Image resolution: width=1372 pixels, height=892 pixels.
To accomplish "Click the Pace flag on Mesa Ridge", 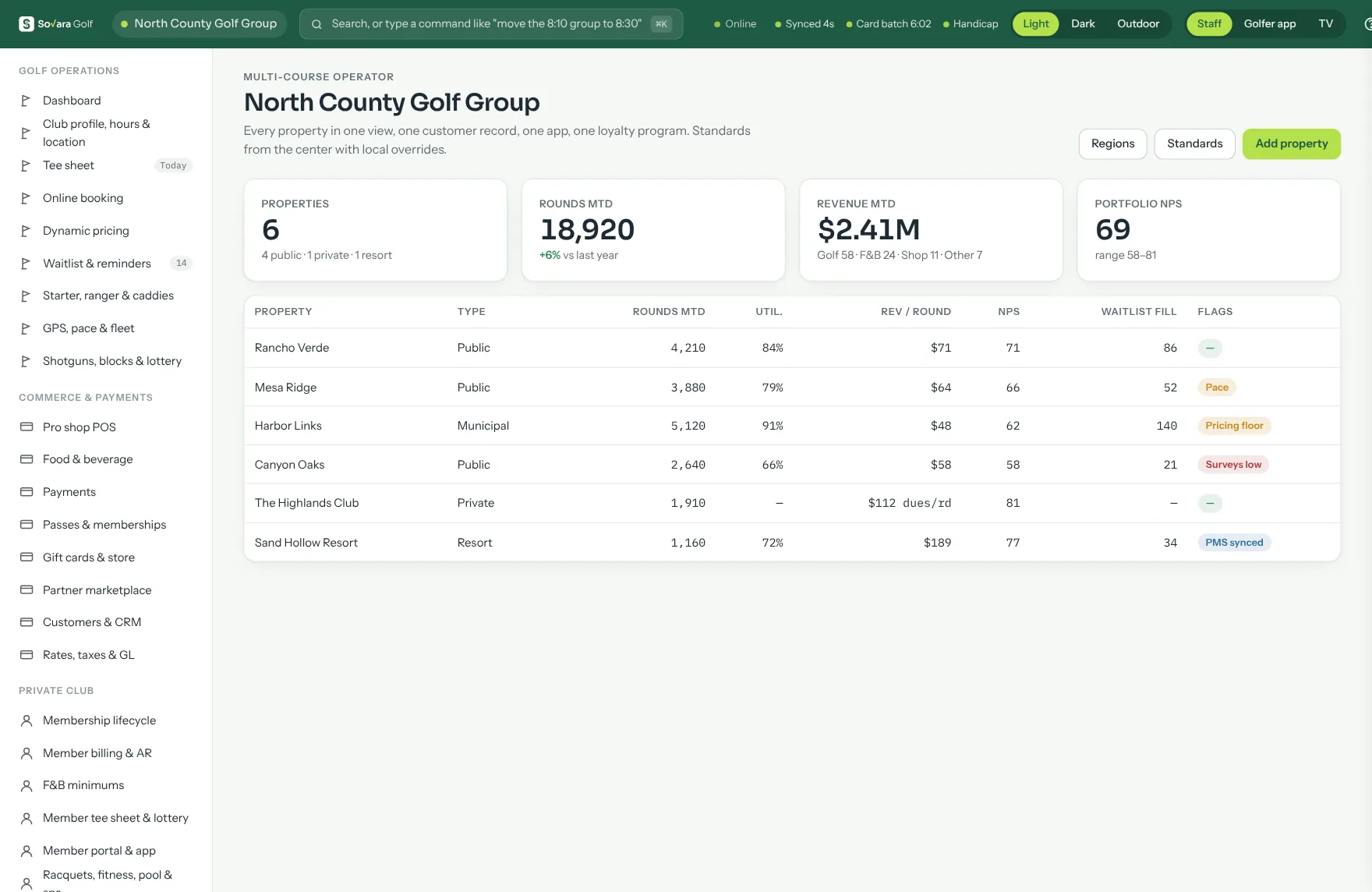I will coord(1217,388).
